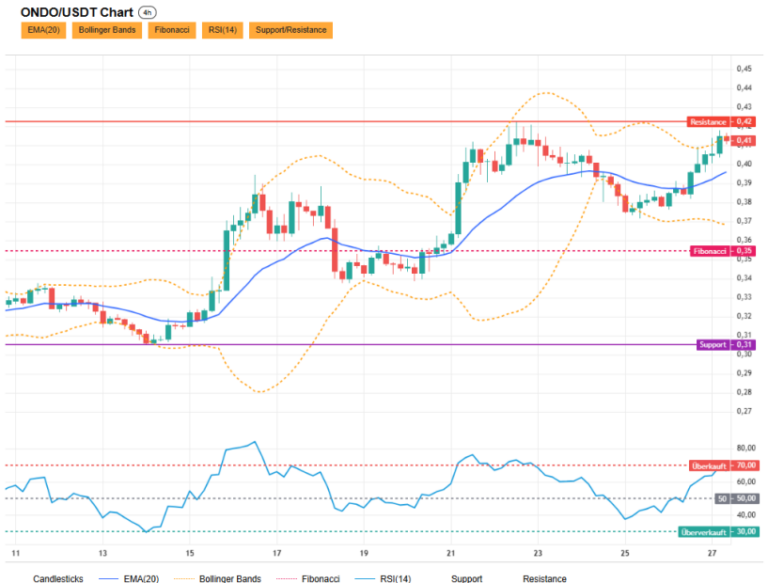Click the date label 23 on time axis

click(x=538, y=553)
